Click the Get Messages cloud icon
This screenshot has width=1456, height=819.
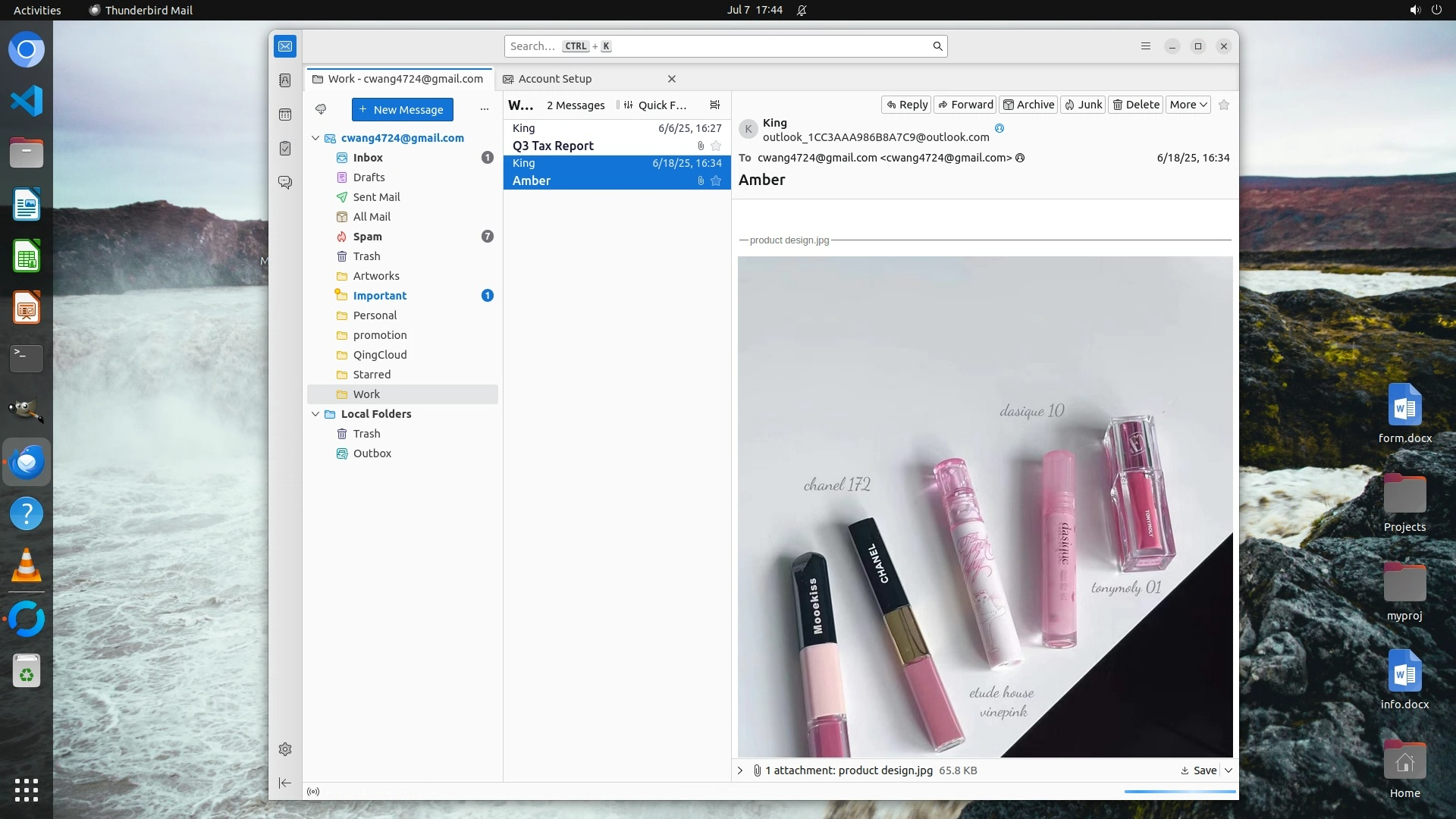click(x=321, y=109)
